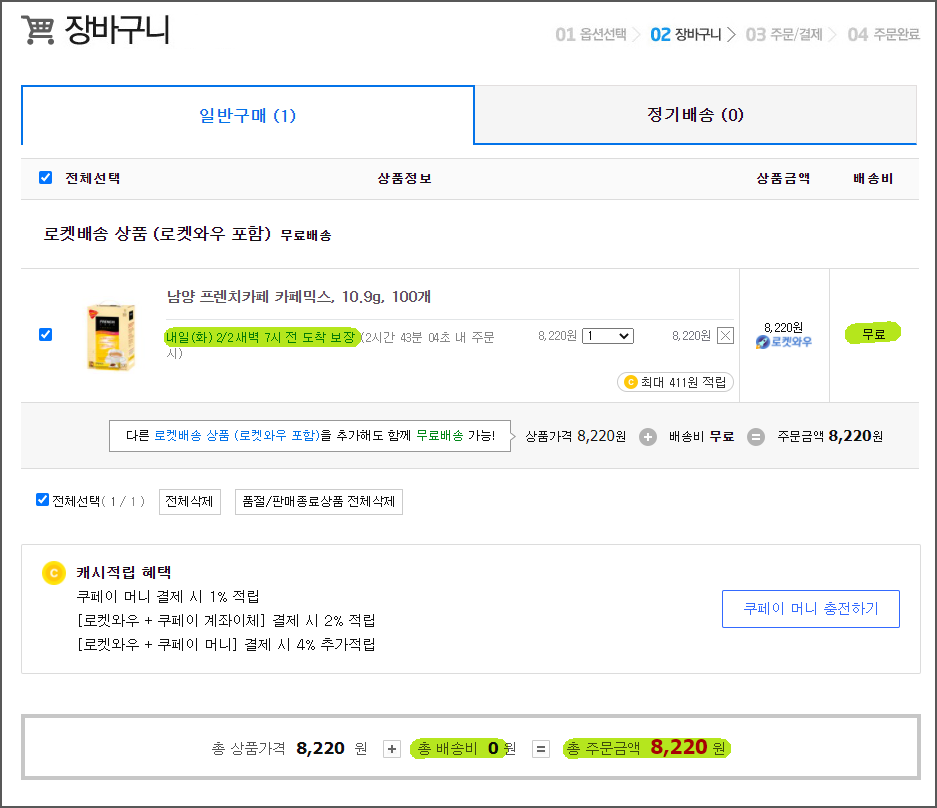The width and height of the screenshot is (937, 808).
Task: Switch to the 일반구매 (1) tab
Action: coord(247,115)
